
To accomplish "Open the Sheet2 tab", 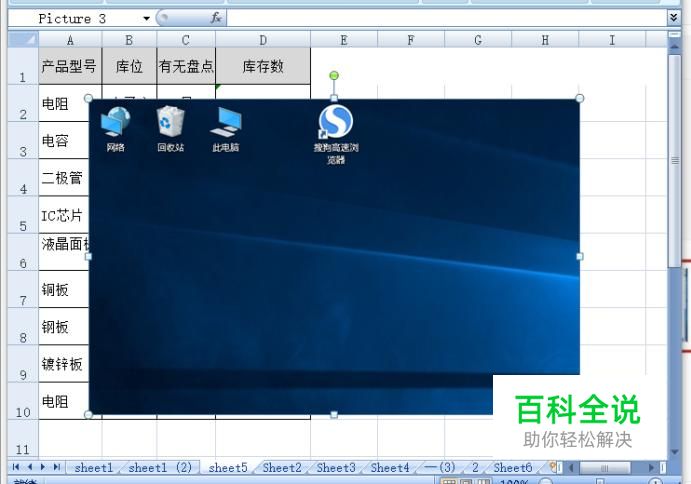I will click(282, 467).
